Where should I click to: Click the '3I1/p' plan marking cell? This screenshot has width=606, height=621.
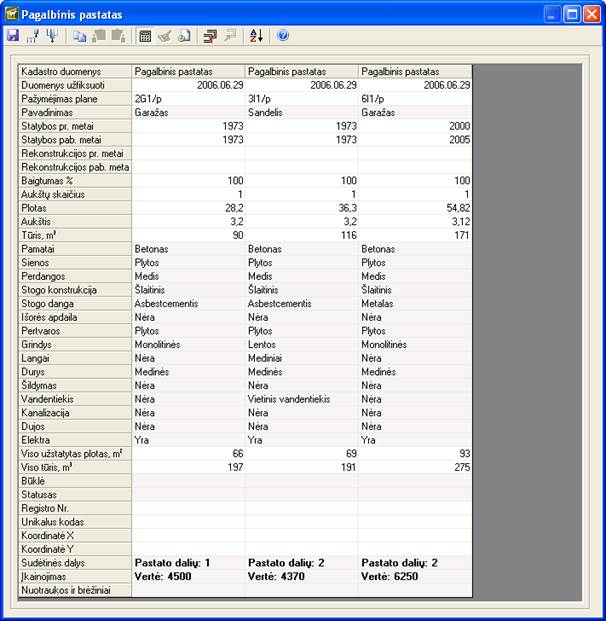coord(301,99)
